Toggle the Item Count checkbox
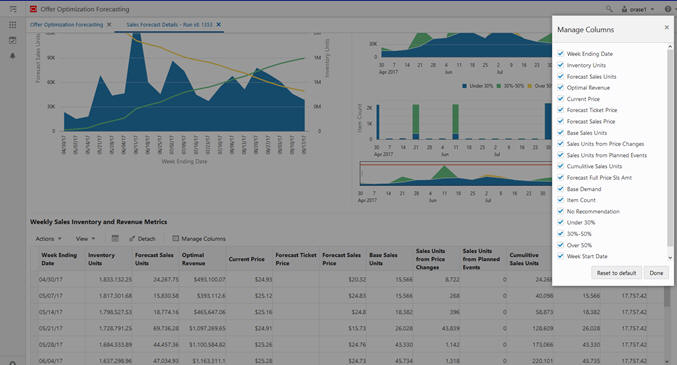Screen dimensions: 677x365 tap(560, 200)
